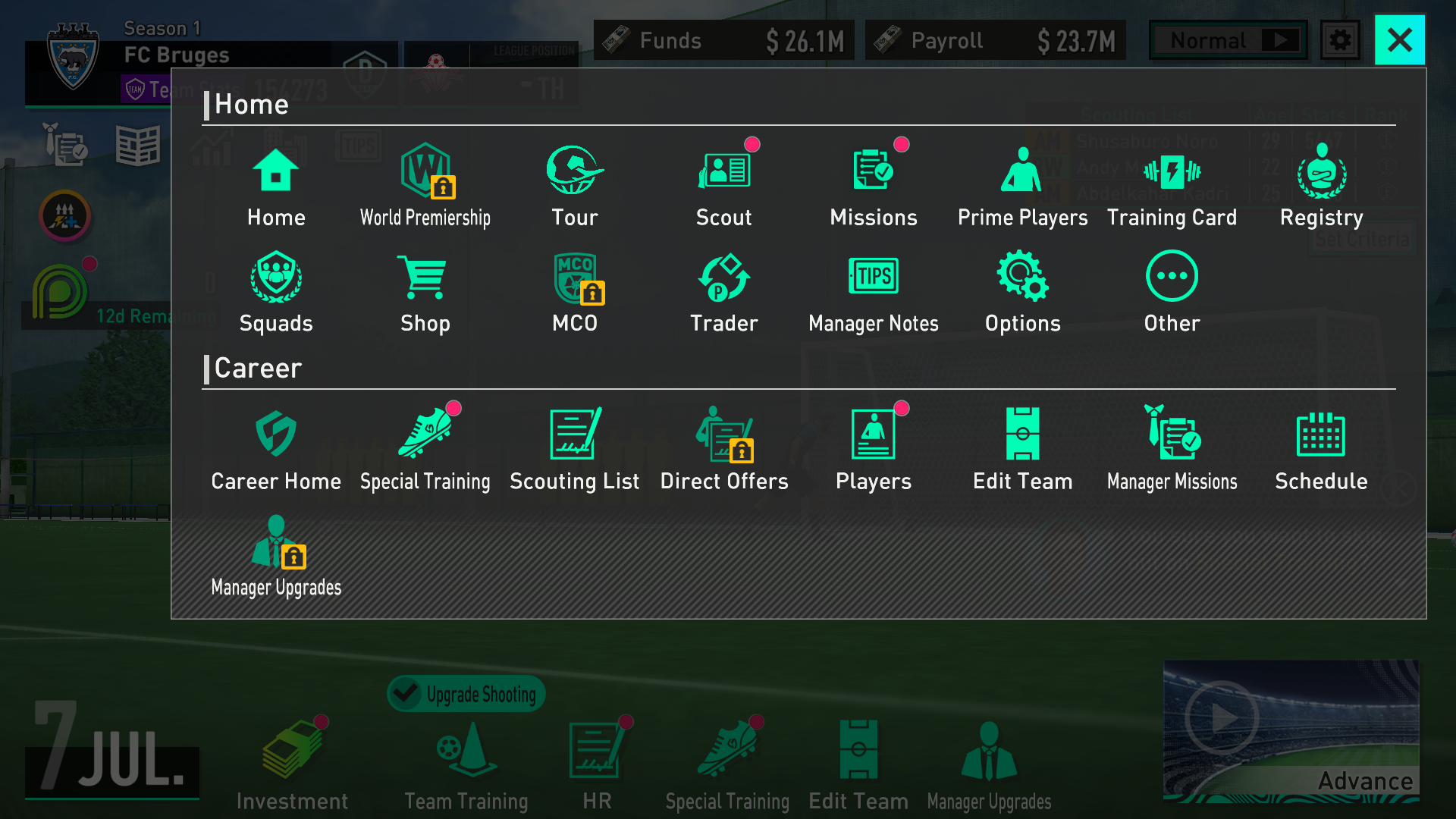This screenshot has width=1456, height=819.
Task: Open the settings gear at top right
Action: (1340, 39)
